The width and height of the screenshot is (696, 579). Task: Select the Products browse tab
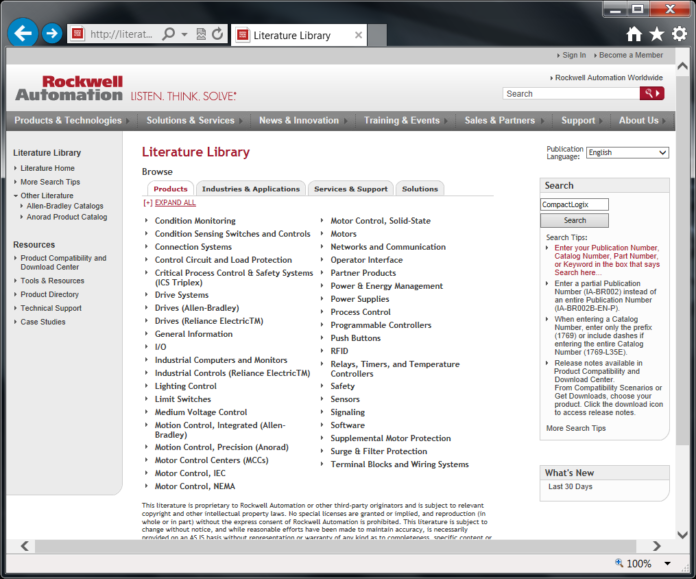pos(170,189)
